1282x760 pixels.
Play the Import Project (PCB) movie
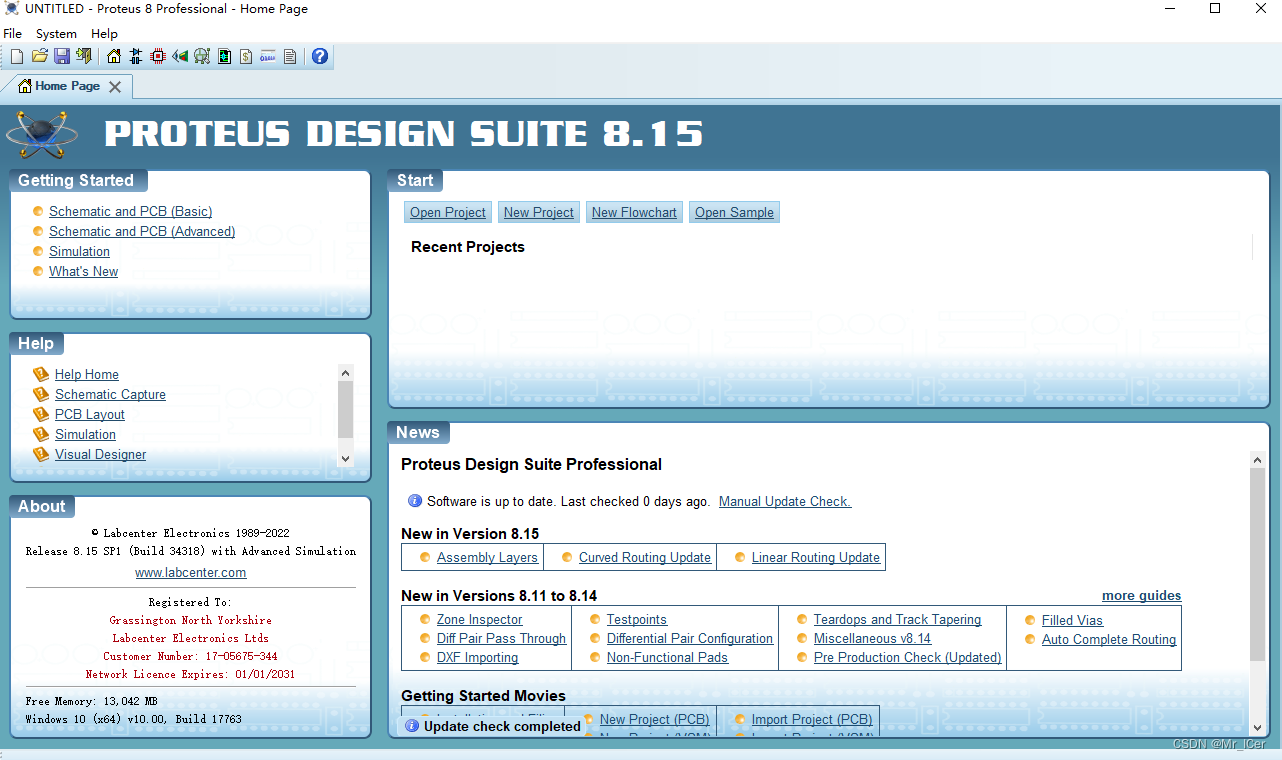point(812,719)
